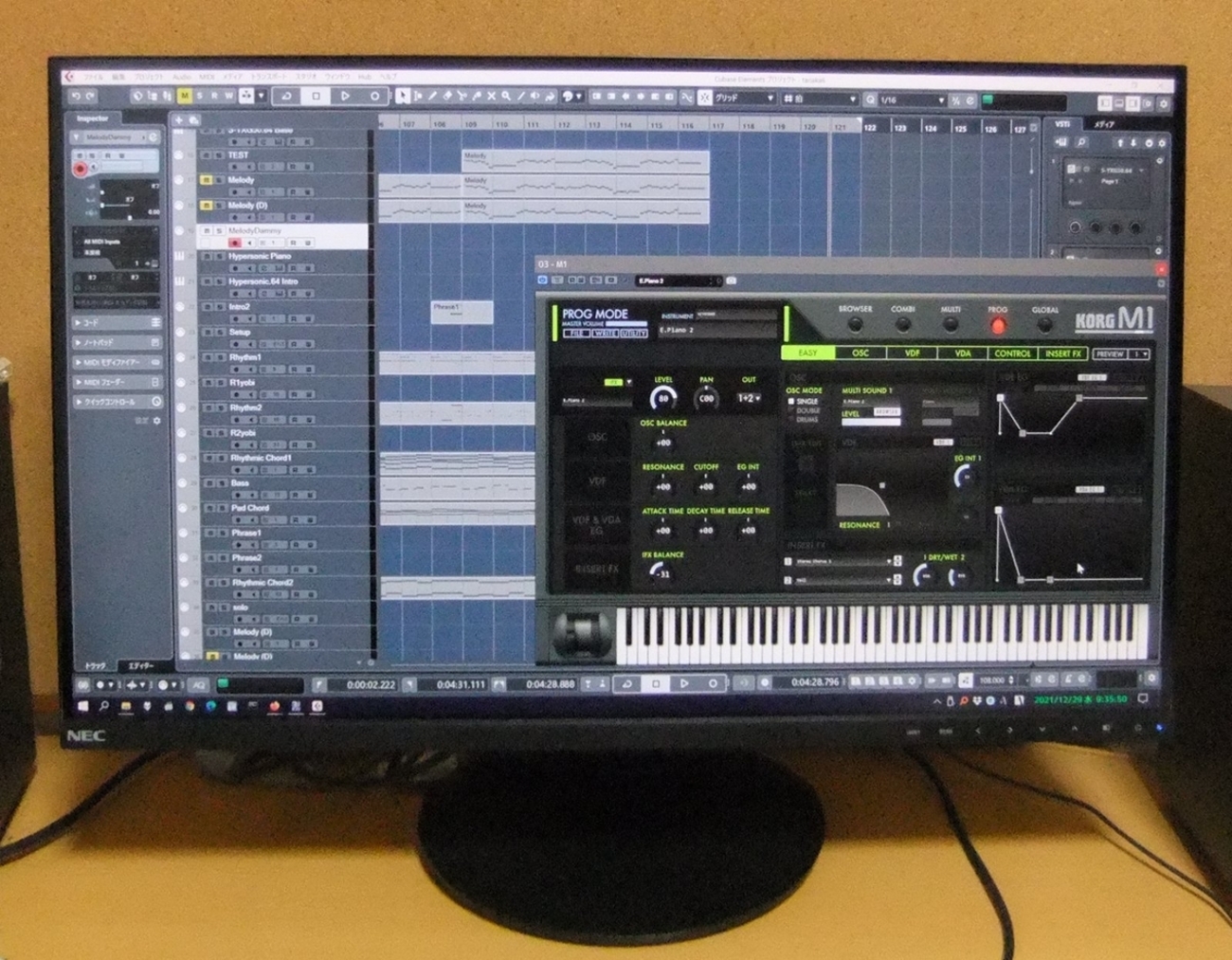The height and width of the screenshot is (960, 1232).
Task: Click the M1 plugin activate power icon
Action: pyautogui.click(x=542, y=281)
